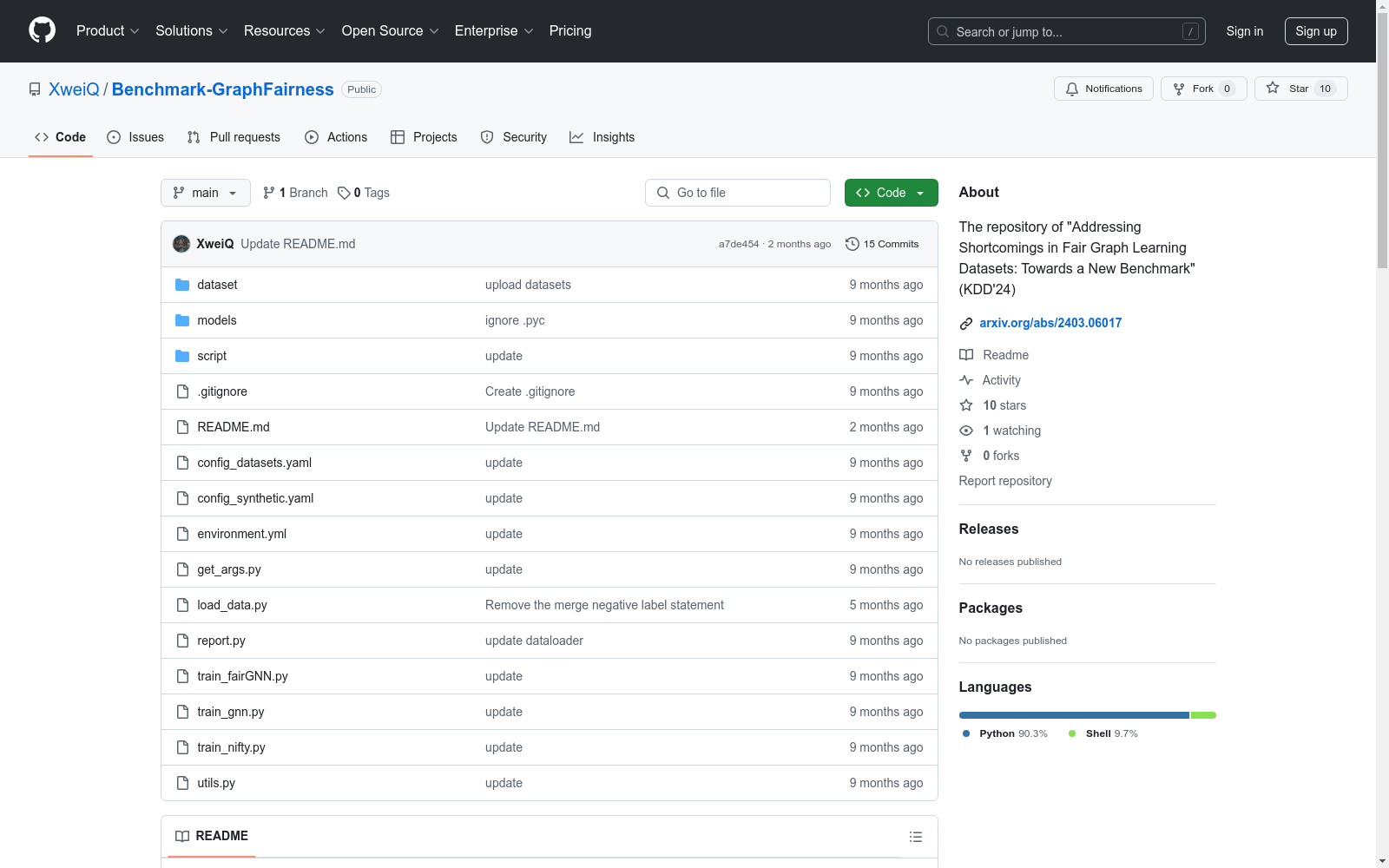
Task: Switch to the Actions tab
Action: [x=336, y=137]
